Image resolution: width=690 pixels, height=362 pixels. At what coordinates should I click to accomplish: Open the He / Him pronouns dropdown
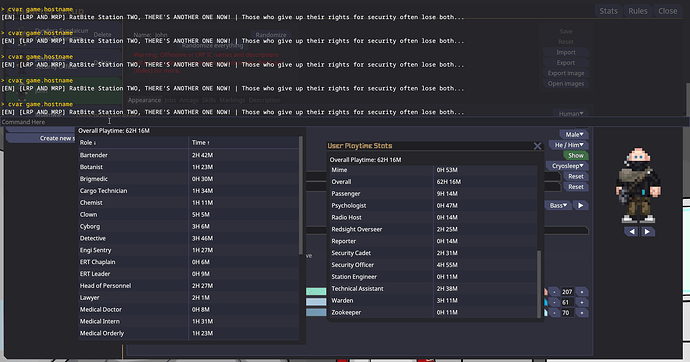point(569,145)
